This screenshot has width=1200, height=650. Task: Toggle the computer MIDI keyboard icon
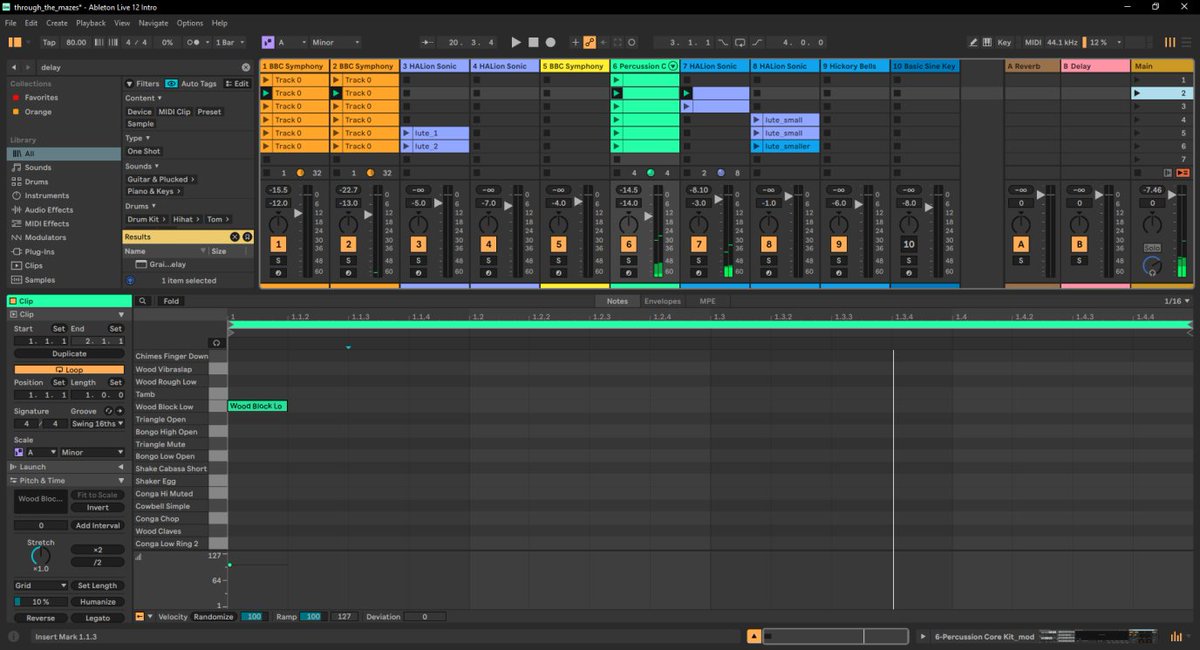[x=988, y=42]
